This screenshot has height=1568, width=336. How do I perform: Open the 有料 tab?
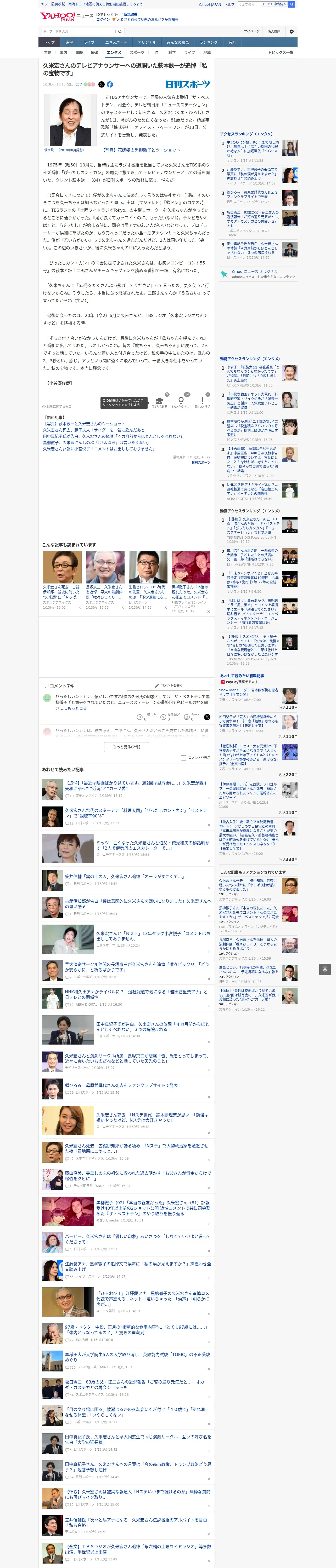(232, 43)
